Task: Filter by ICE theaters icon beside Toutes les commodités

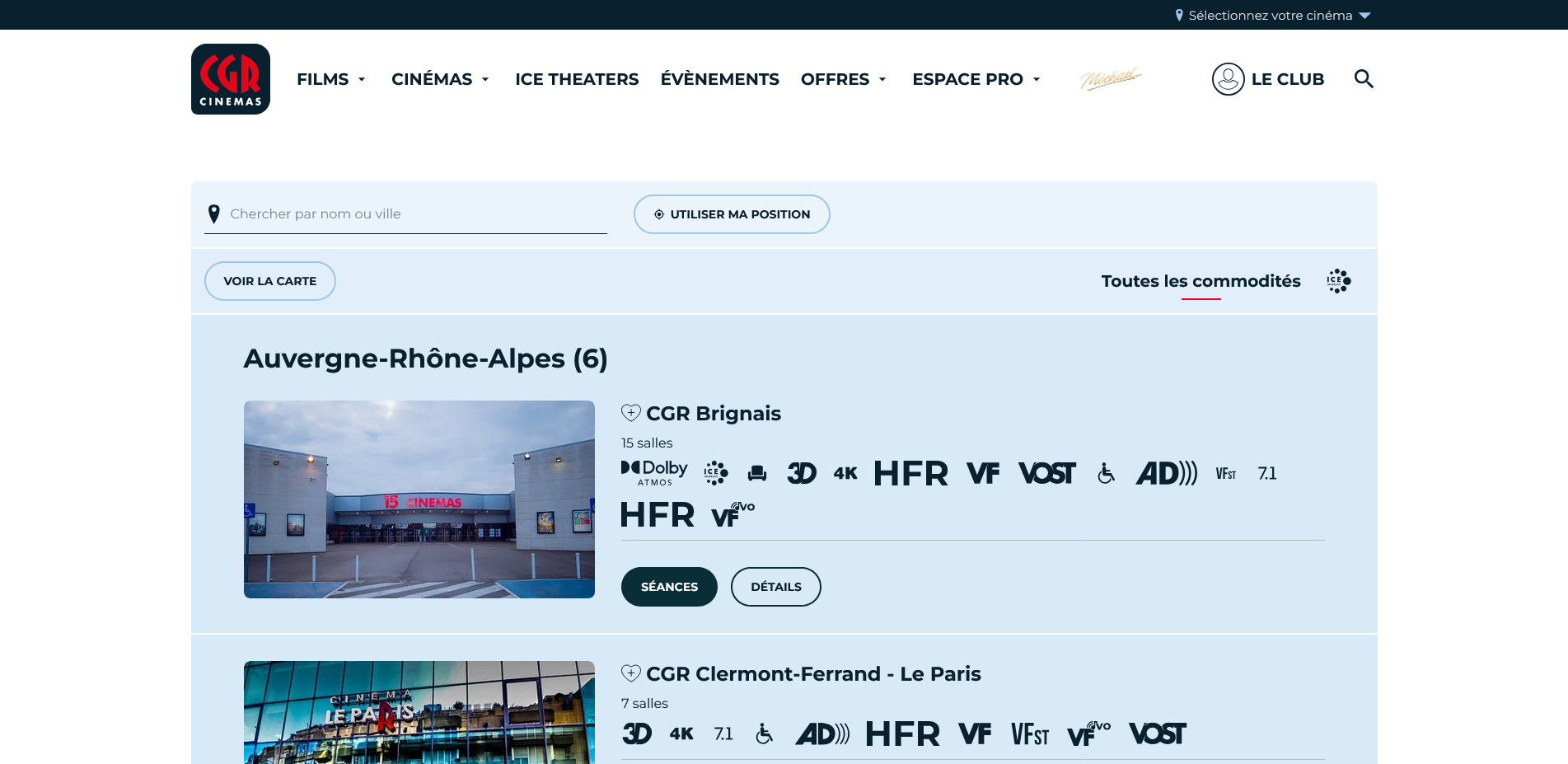Action: 1339,281
